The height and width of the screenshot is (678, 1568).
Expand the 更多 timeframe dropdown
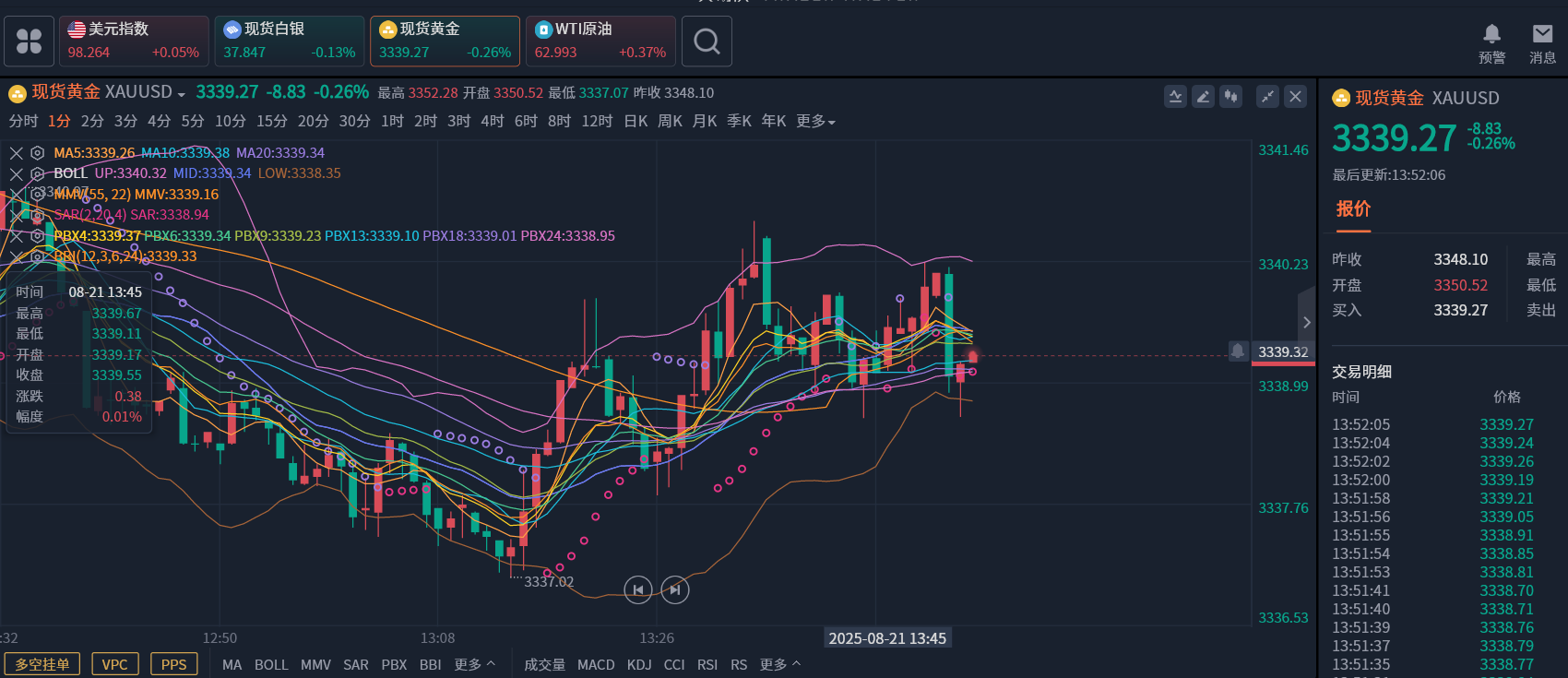click(x=815, y=122)
